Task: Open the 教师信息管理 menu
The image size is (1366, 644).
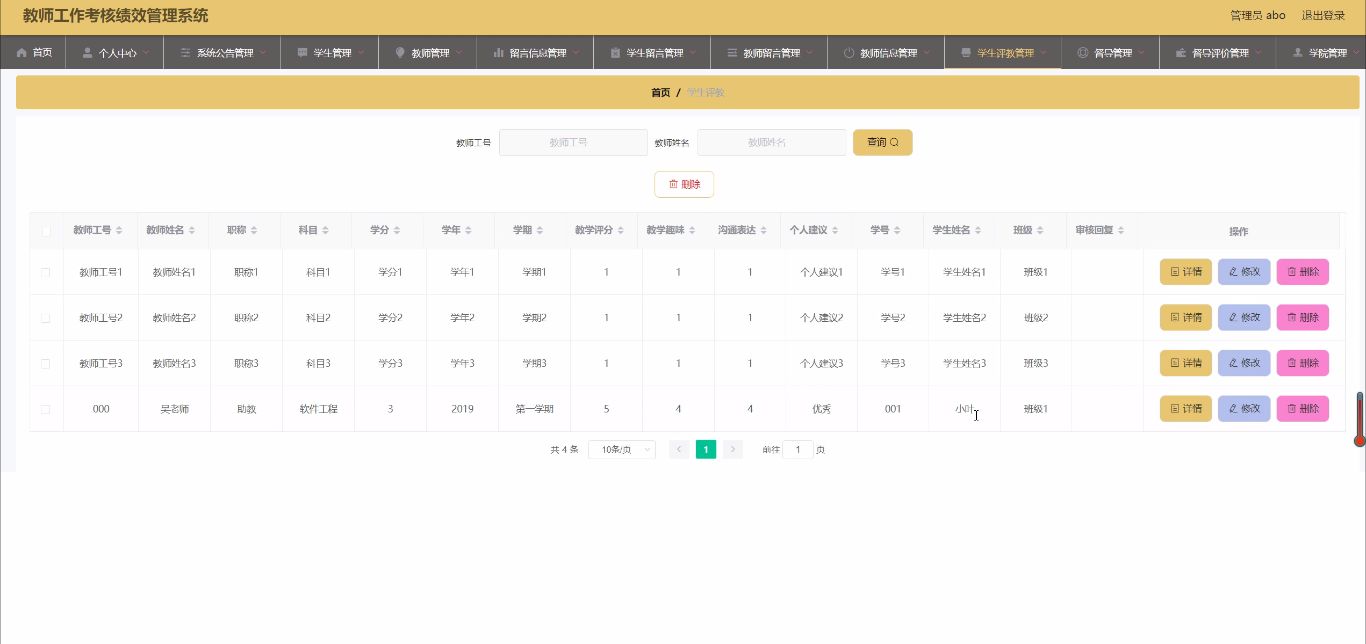Action: 886,53
